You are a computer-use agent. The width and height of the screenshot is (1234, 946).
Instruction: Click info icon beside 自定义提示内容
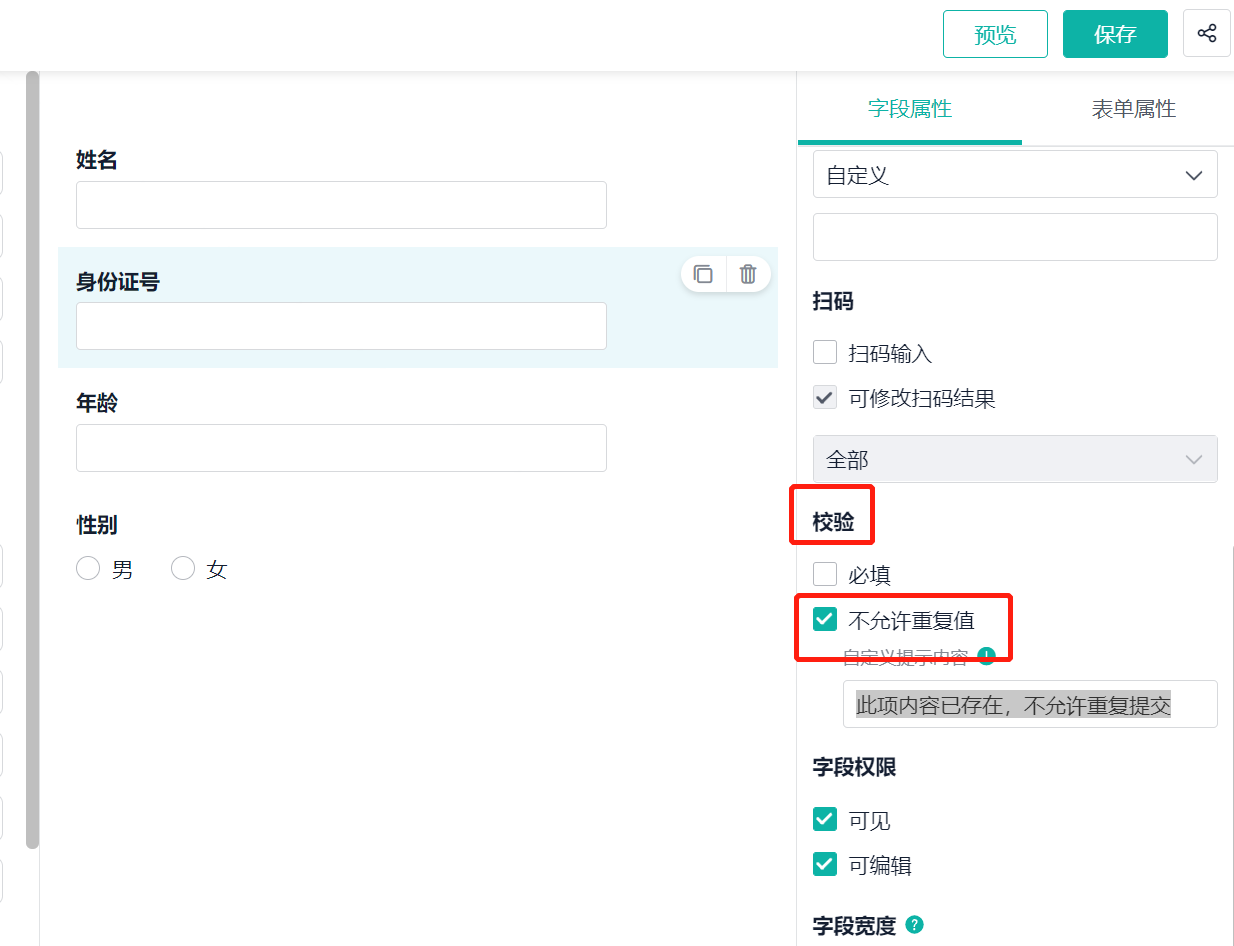(987, 656)
